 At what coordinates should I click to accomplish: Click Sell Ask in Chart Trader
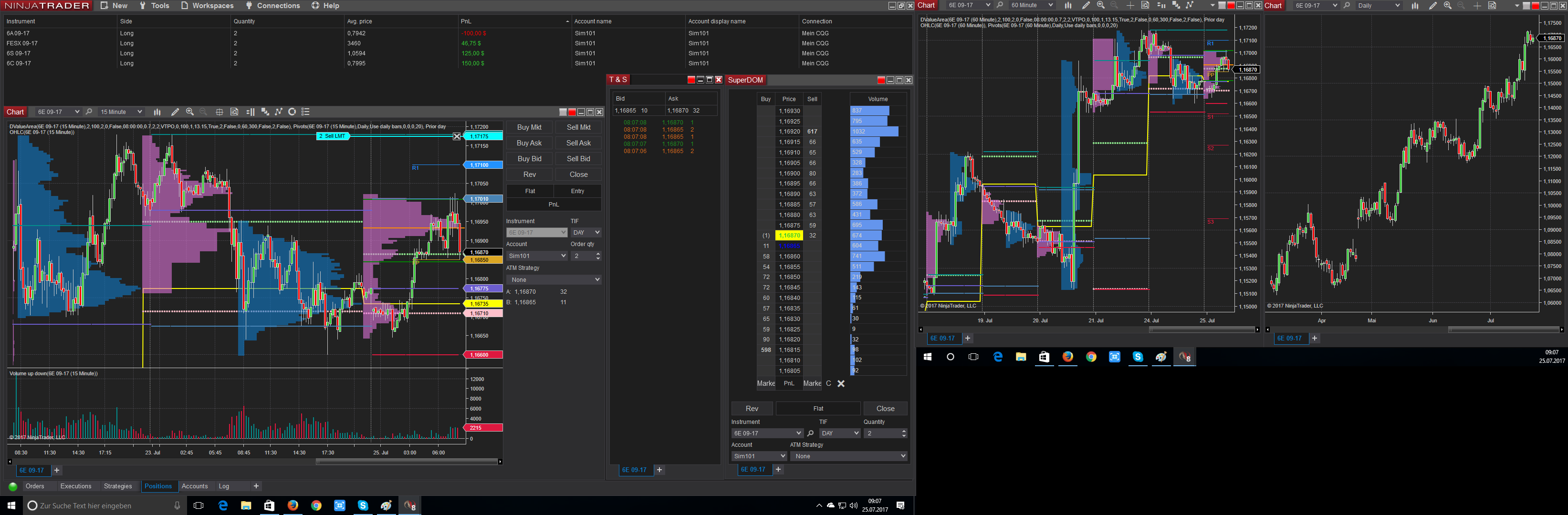[578, 143]
